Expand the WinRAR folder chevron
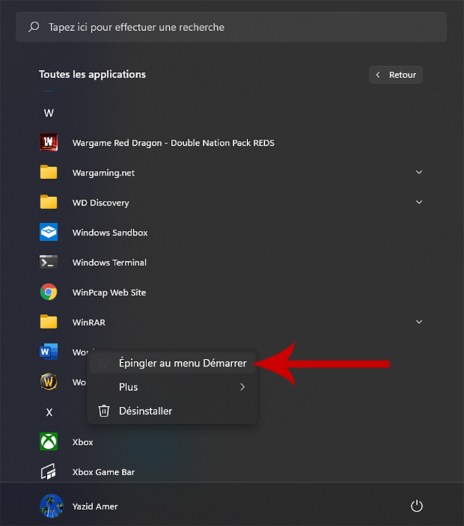The width and height of the screenshot is (464, 526). (419, 322)
